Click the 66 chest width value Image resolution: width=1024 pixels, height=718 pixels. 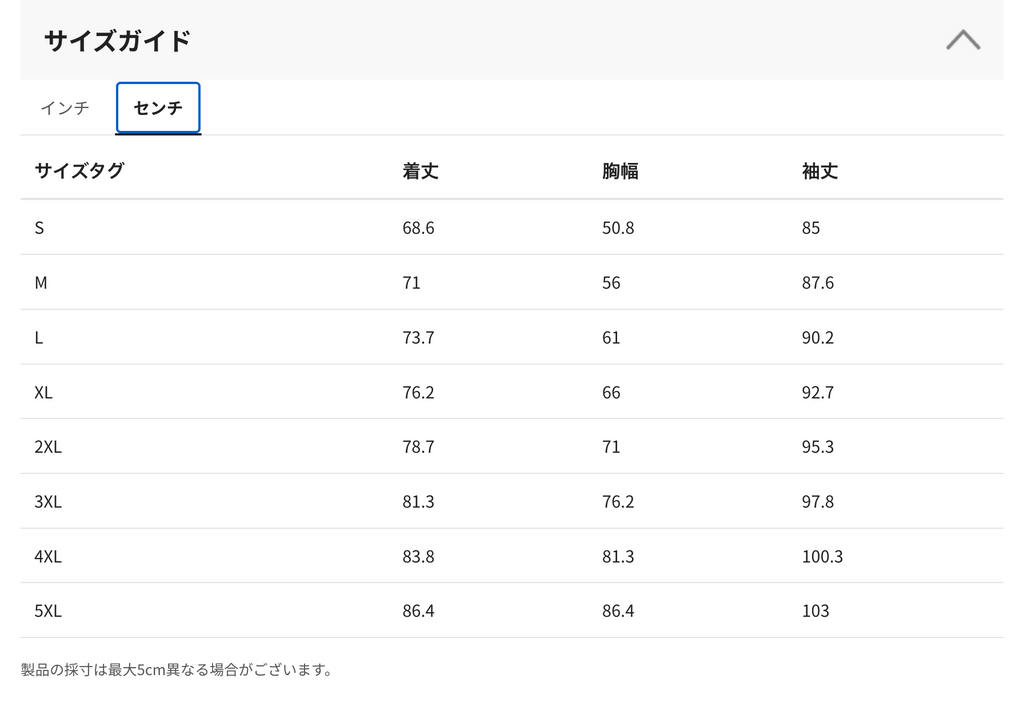[x=611, y=393]
